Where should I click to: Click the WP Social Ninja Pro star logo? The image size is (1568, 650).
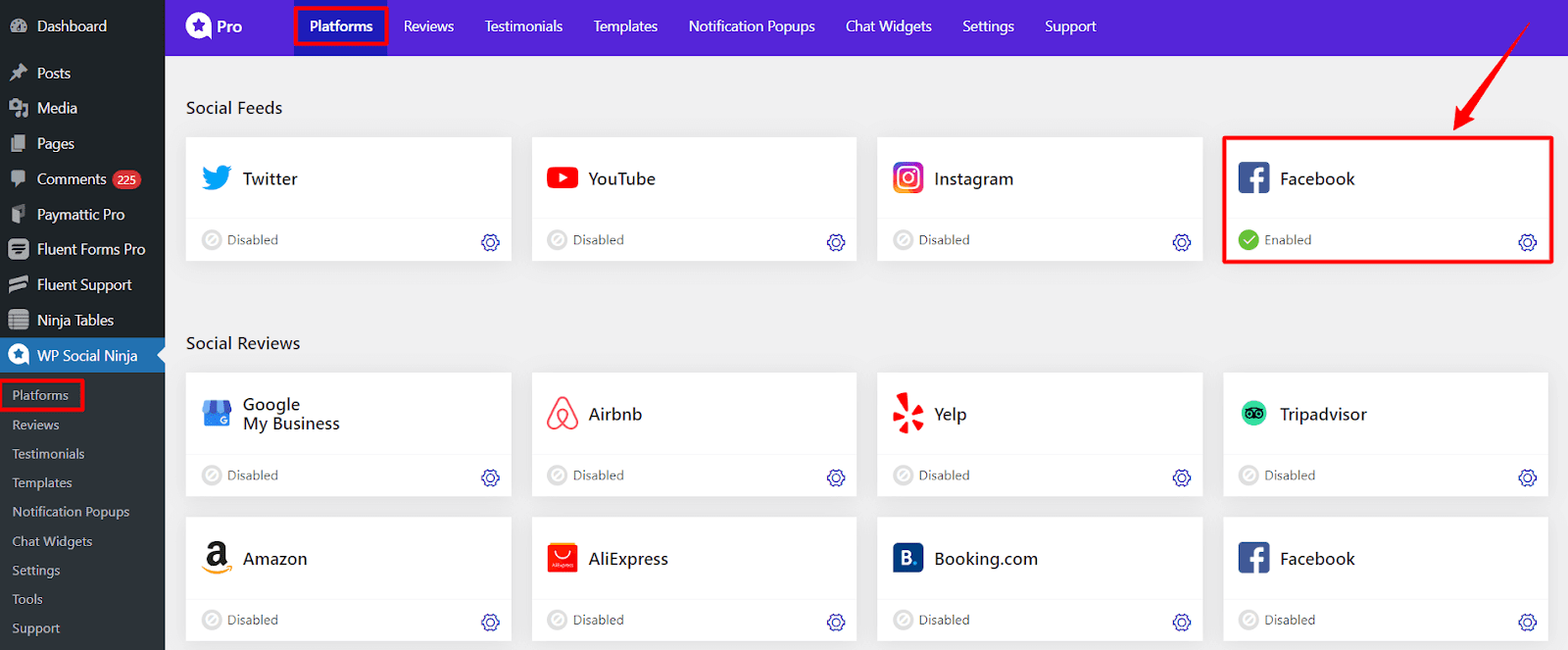point(199,25)
